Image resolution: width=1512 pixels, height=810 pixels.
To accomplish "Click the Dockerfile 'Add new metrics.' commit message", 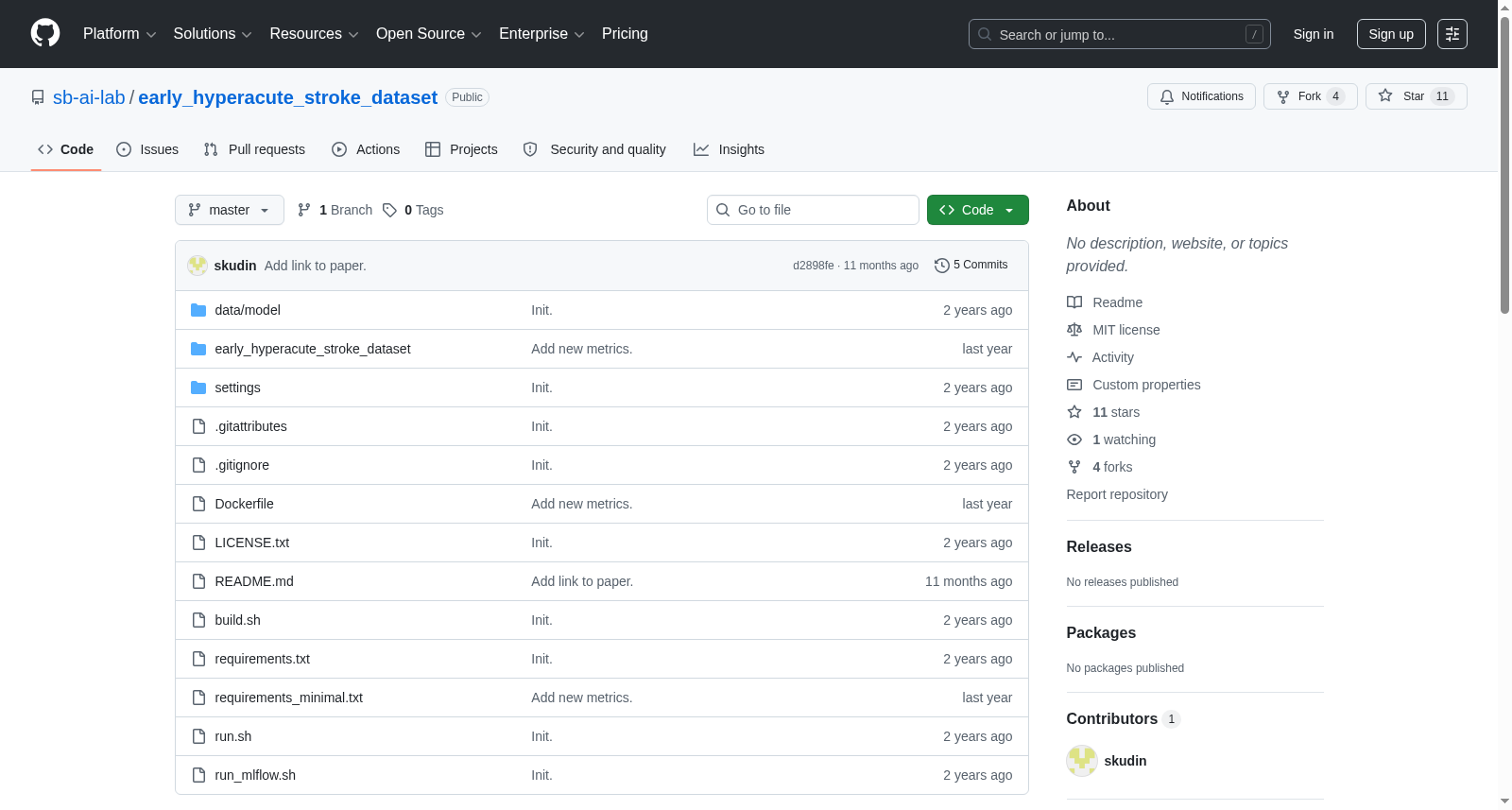I will 582,504.
